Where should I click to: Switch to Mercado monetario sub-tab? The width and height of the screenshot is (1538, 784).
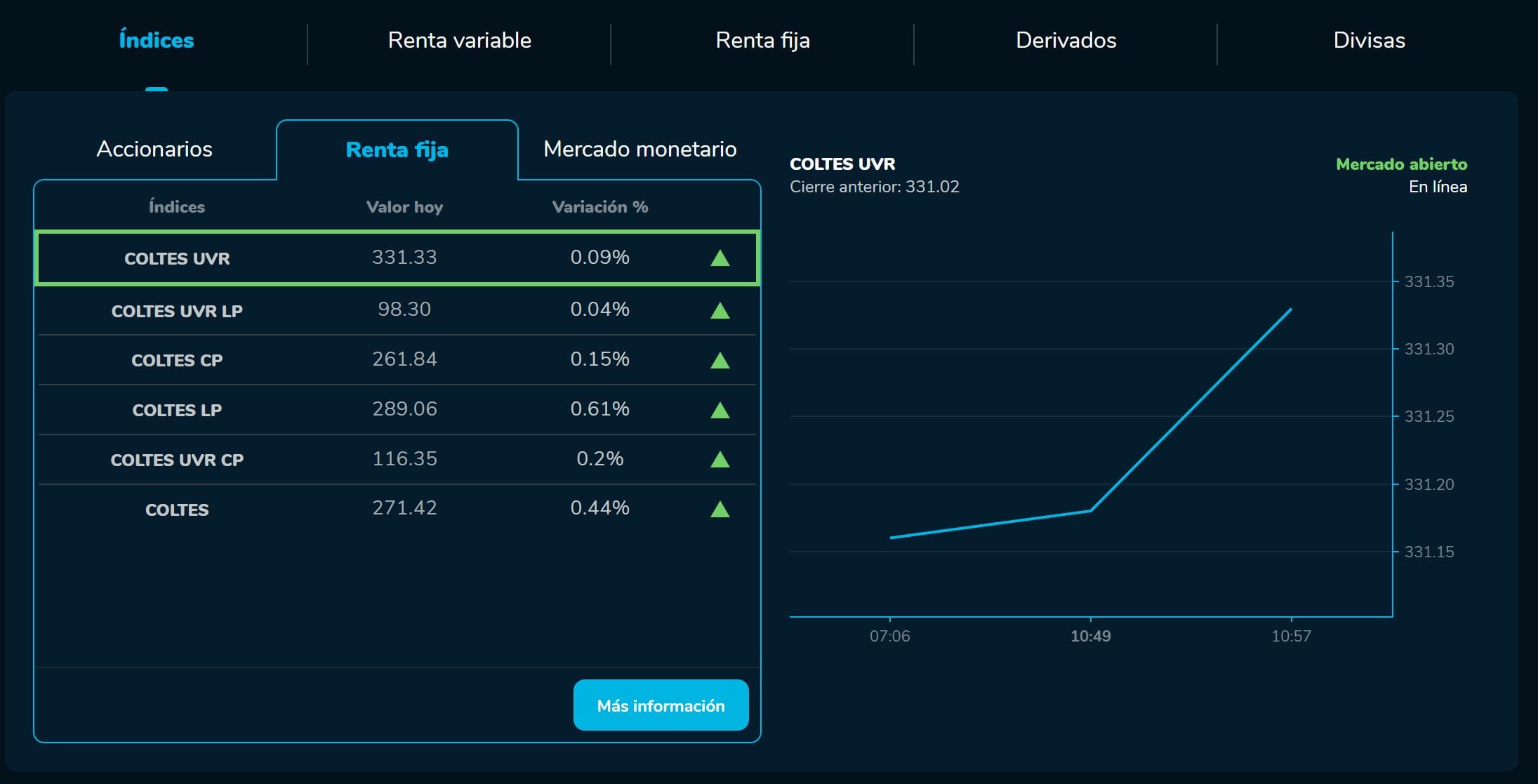click(639, 149)
